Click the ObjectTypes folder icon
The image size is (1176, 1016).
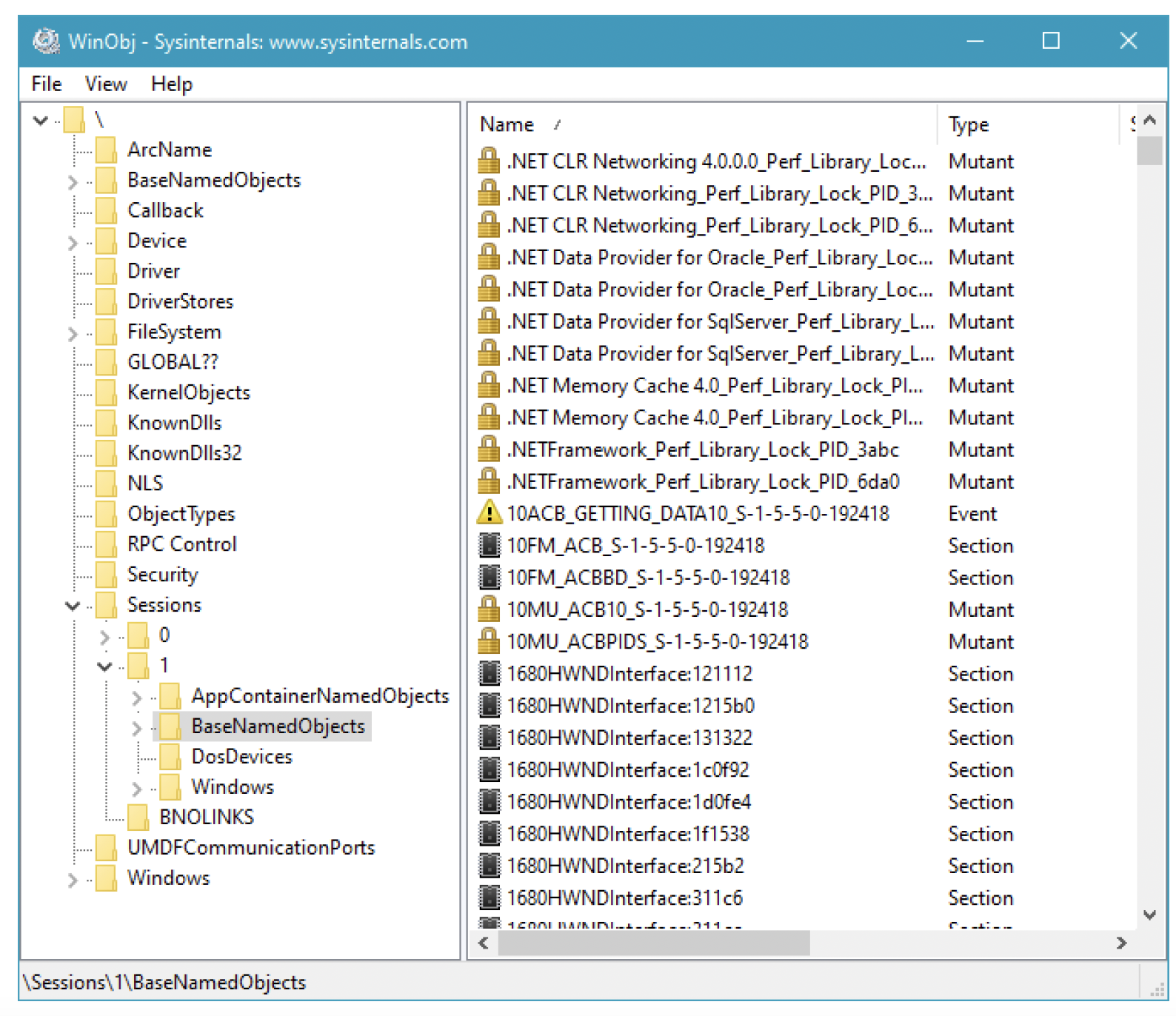(x=107, y=514)
